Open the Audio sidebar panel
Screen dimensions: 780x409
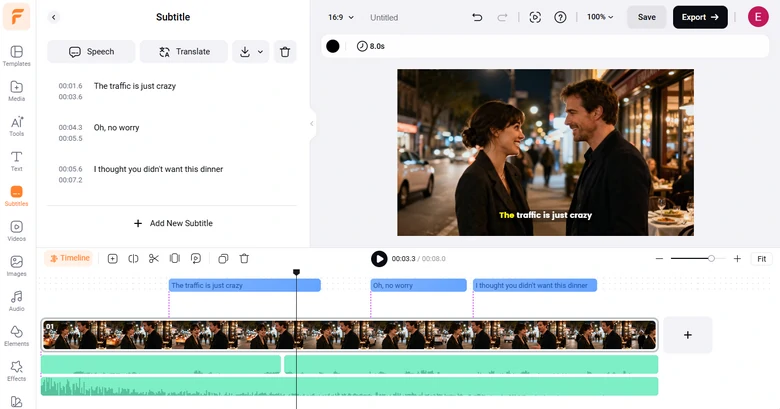16,301
